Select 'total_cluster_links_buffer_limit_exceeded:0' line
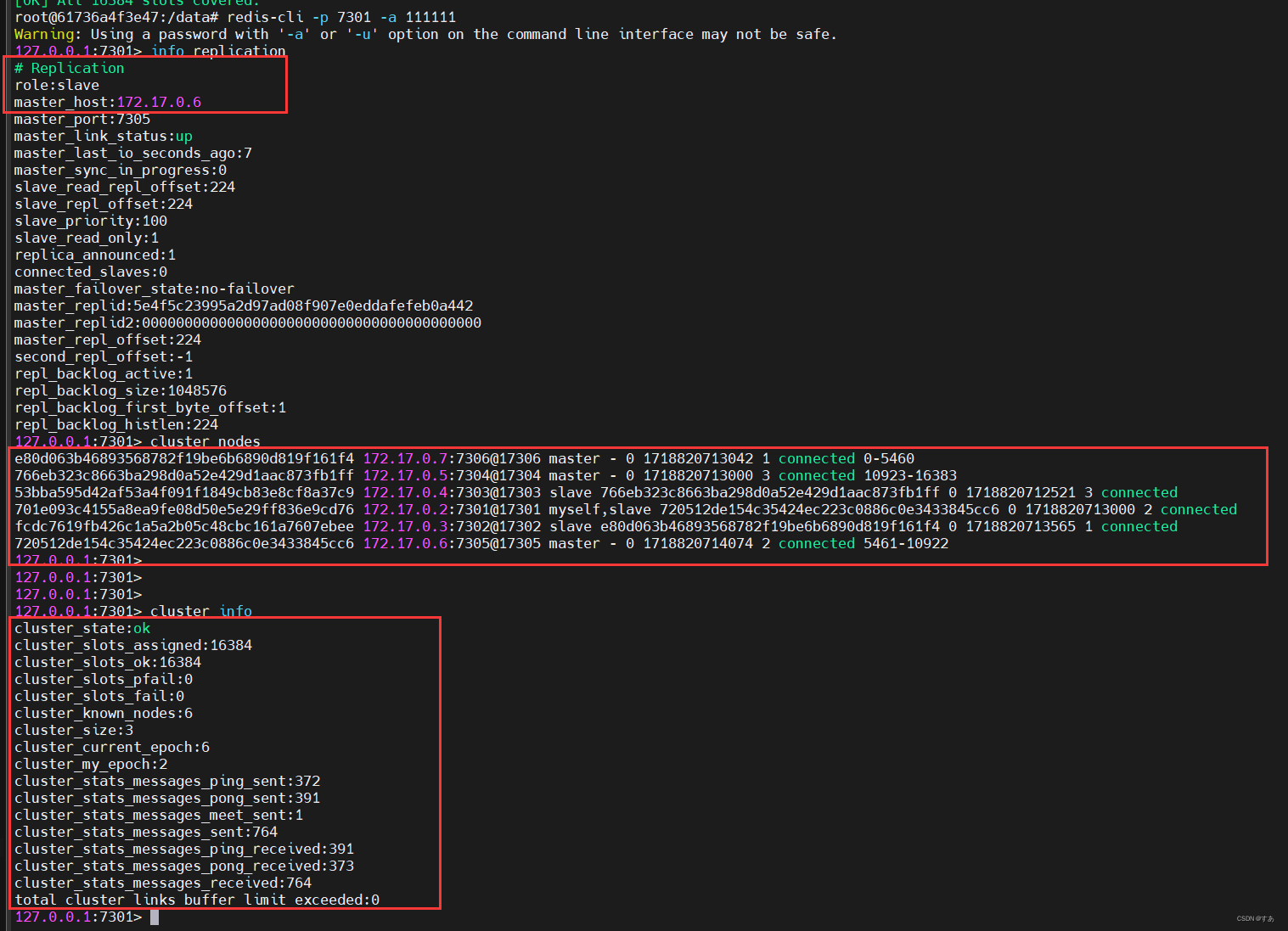The image size is (1288, 931). [197, 900]
